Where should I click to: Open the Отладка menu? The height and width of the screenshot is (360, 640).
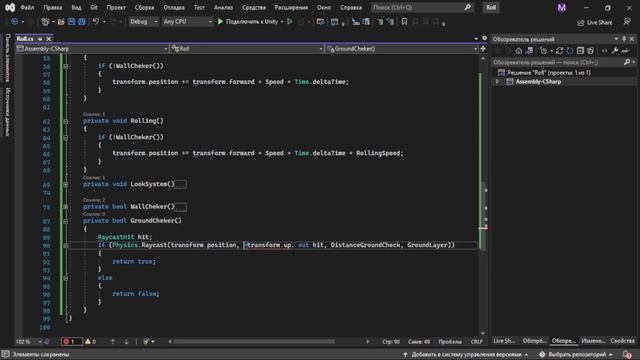click(174, 7)
